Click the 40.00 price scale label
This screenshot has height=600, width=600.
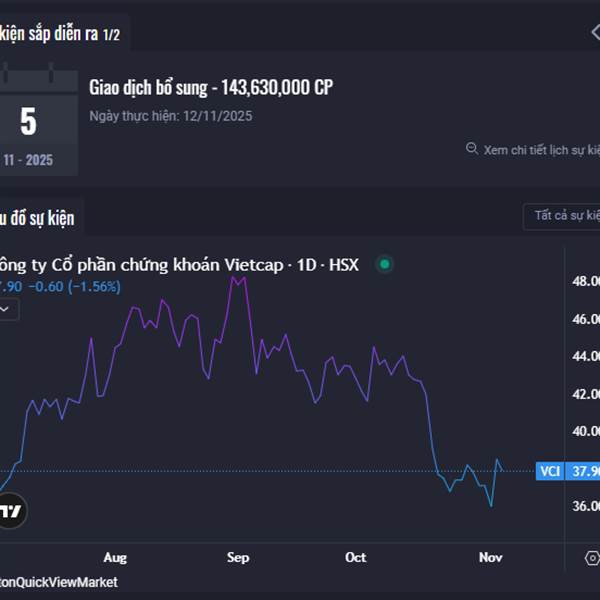(586, 431)
